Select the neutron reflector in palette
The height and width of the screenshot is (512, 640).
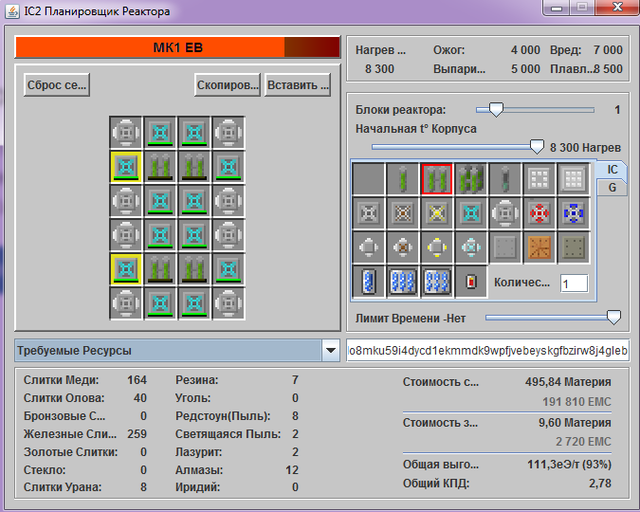[x=539, y=178]
